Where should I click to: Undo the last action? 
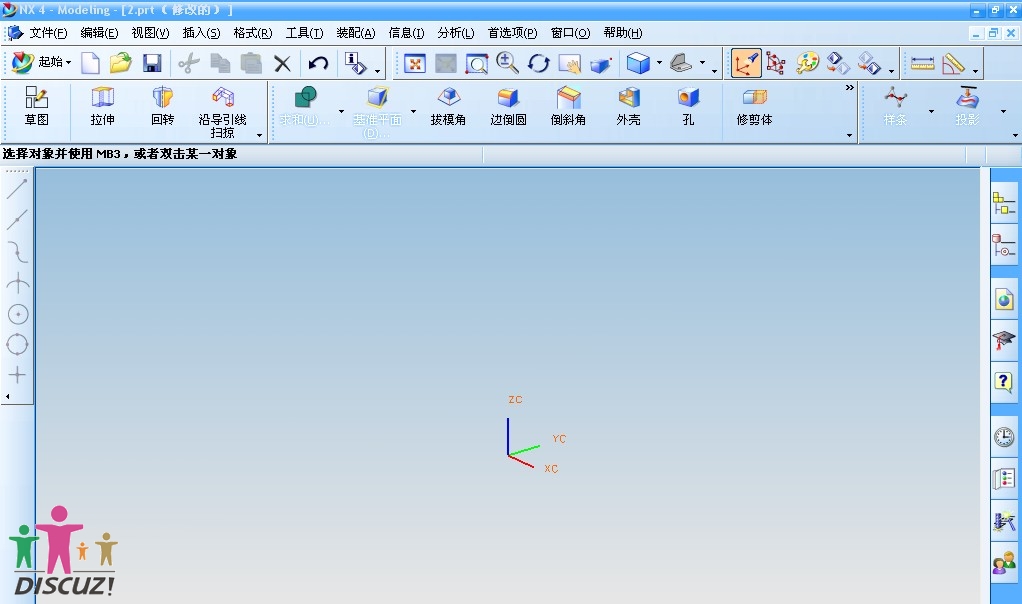point(318,63)
